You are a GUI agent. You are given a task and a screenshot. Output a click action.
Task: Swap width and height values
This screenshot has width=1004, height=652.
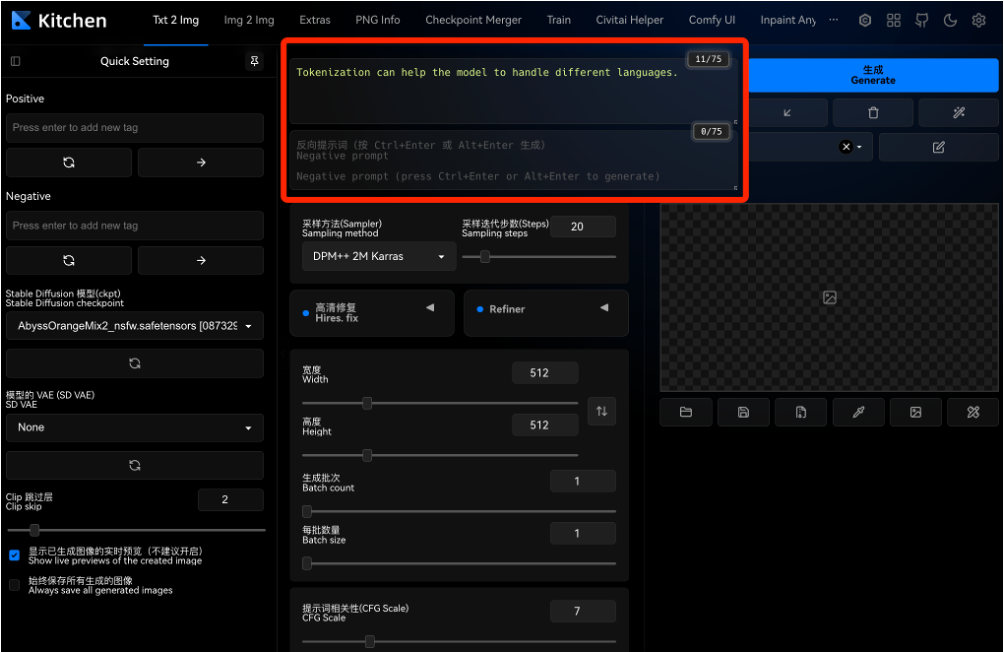point(602,411)
